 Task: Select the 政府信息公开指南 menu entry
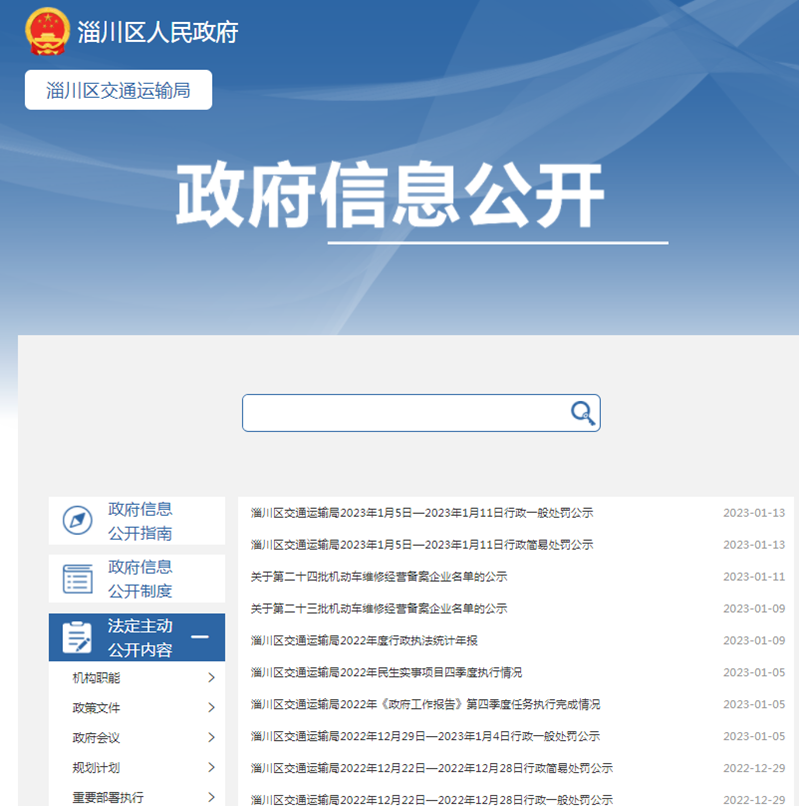tap(140, 521)
